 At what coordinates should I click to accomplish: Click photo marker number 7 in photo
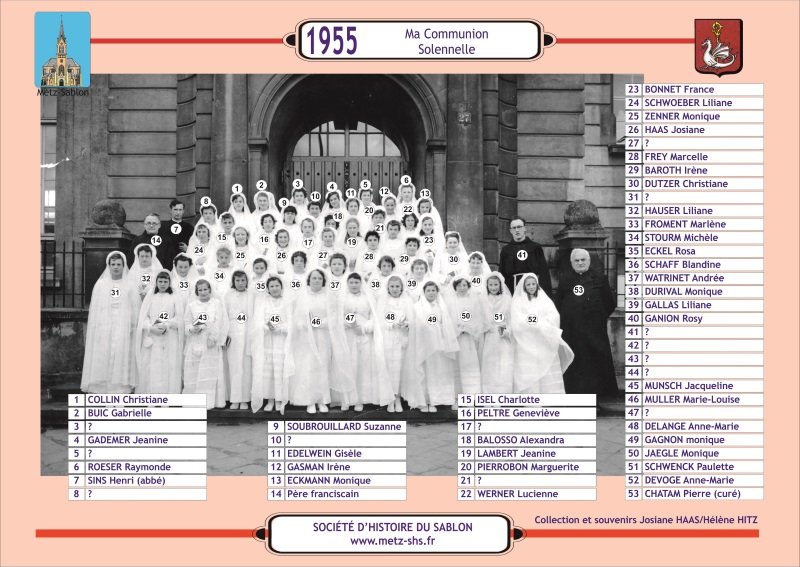(176, 229)
